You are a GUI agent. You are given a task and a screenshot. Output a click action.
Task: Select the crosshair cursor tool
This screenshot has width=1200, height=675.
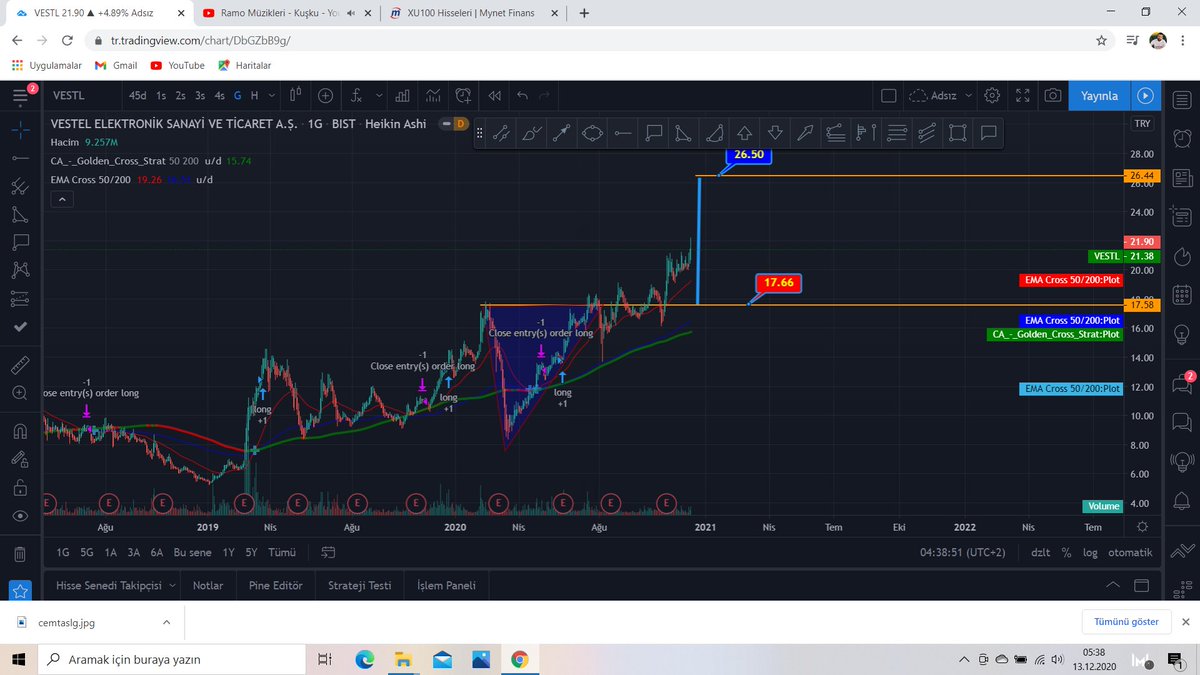pos(19,129)
